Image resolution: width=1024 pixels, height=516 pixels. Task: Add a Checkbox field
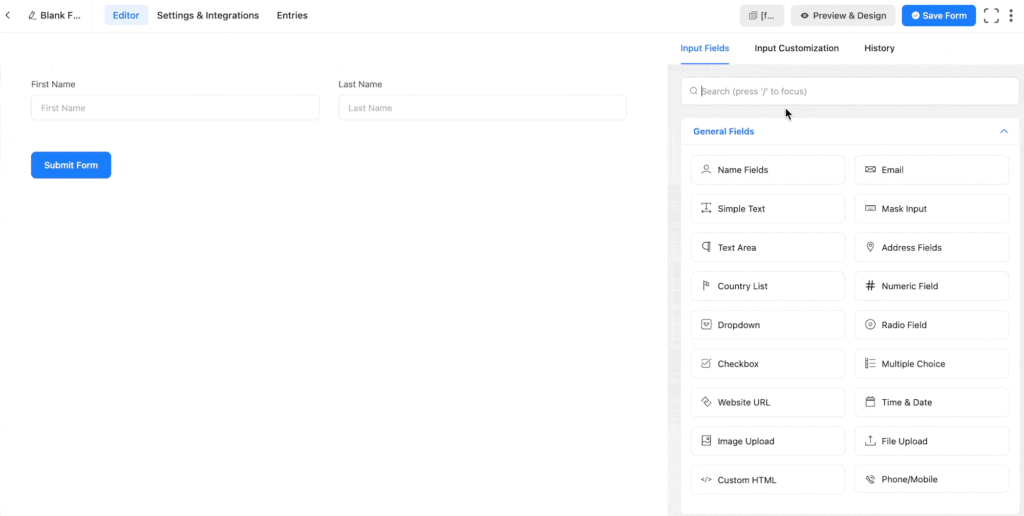click(767, 364)
